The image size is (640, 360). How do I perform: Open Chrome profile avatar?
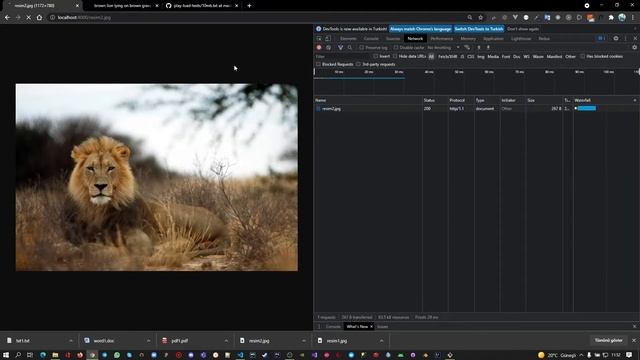point(622,18)
